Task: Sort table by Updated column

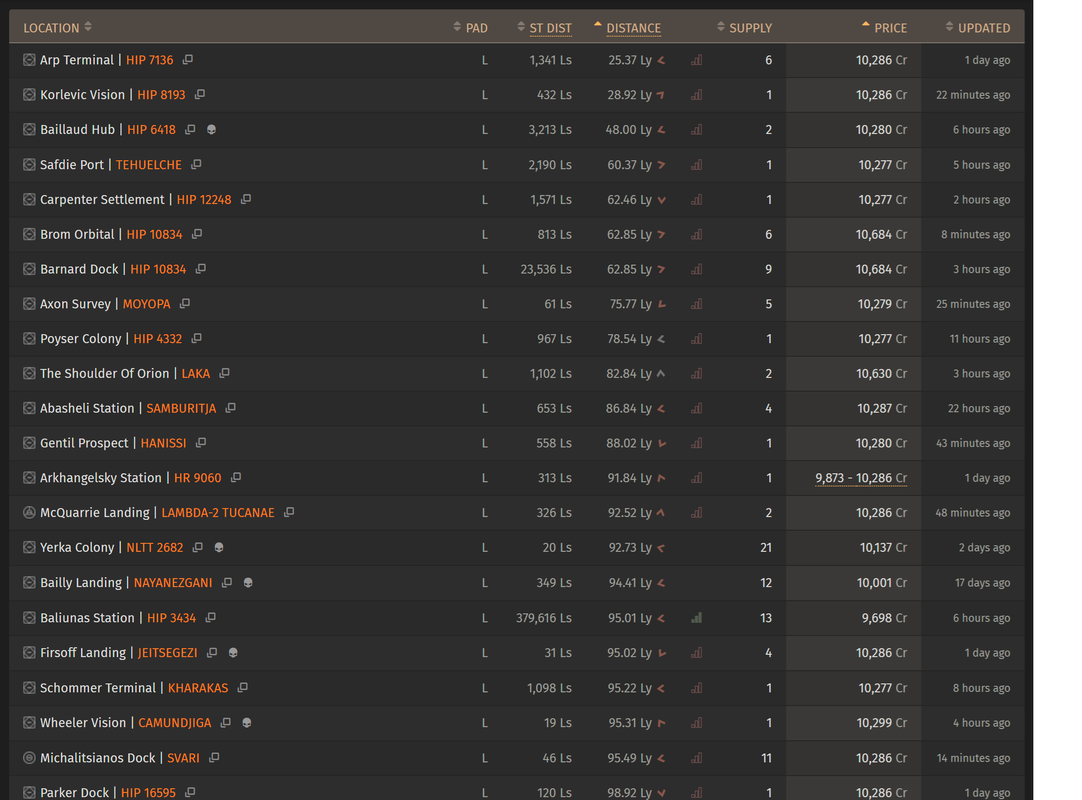Action: pos(978,28)
